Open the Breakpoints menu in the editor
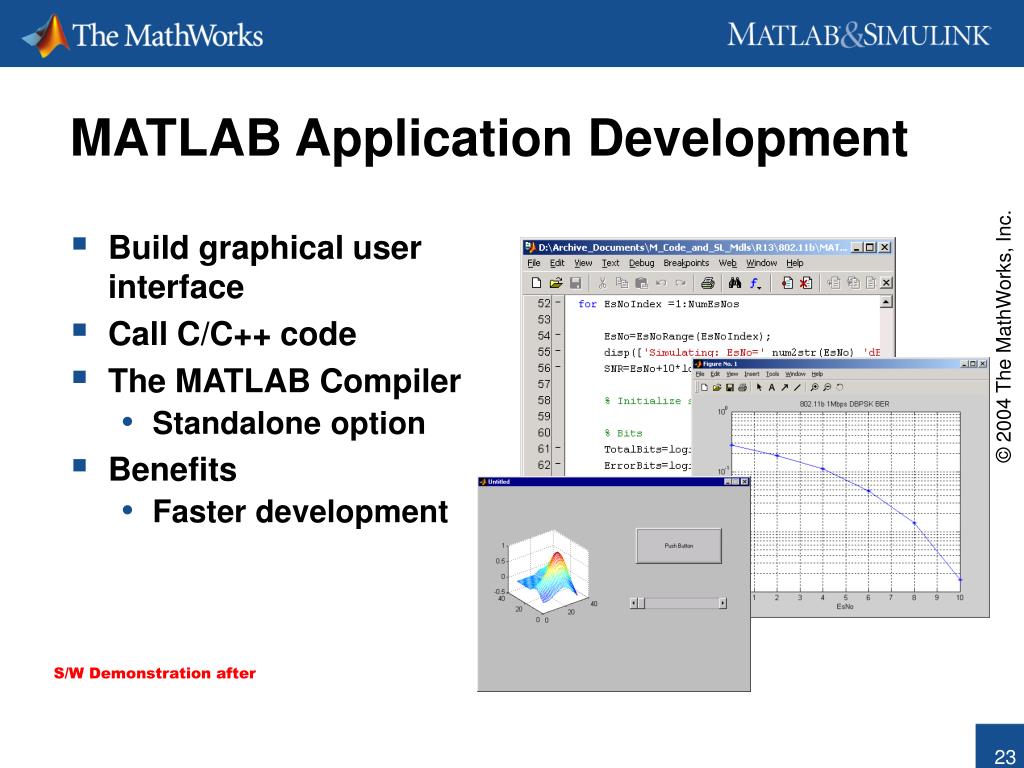 686,263
